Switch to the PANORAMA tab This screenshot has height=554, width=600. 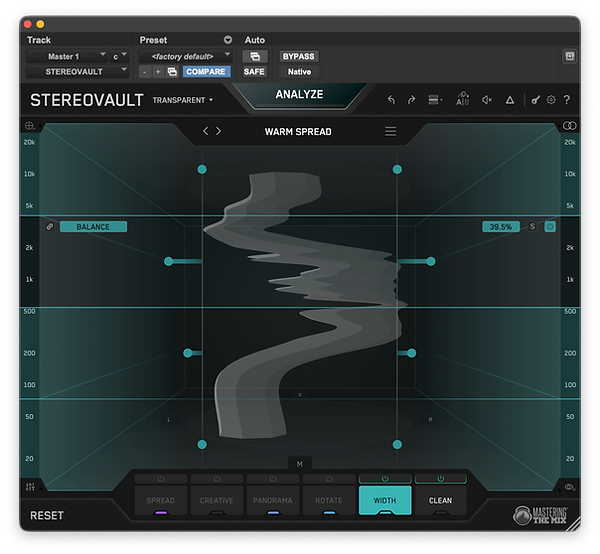coord(273,500)
